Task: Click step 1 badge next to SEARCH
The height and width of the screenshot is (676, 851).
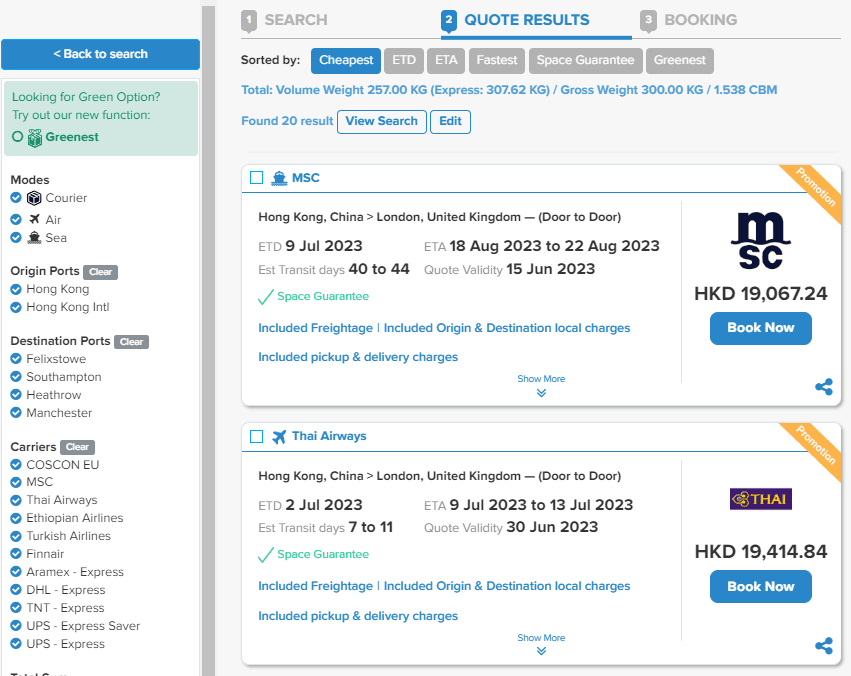Action: 249,21
